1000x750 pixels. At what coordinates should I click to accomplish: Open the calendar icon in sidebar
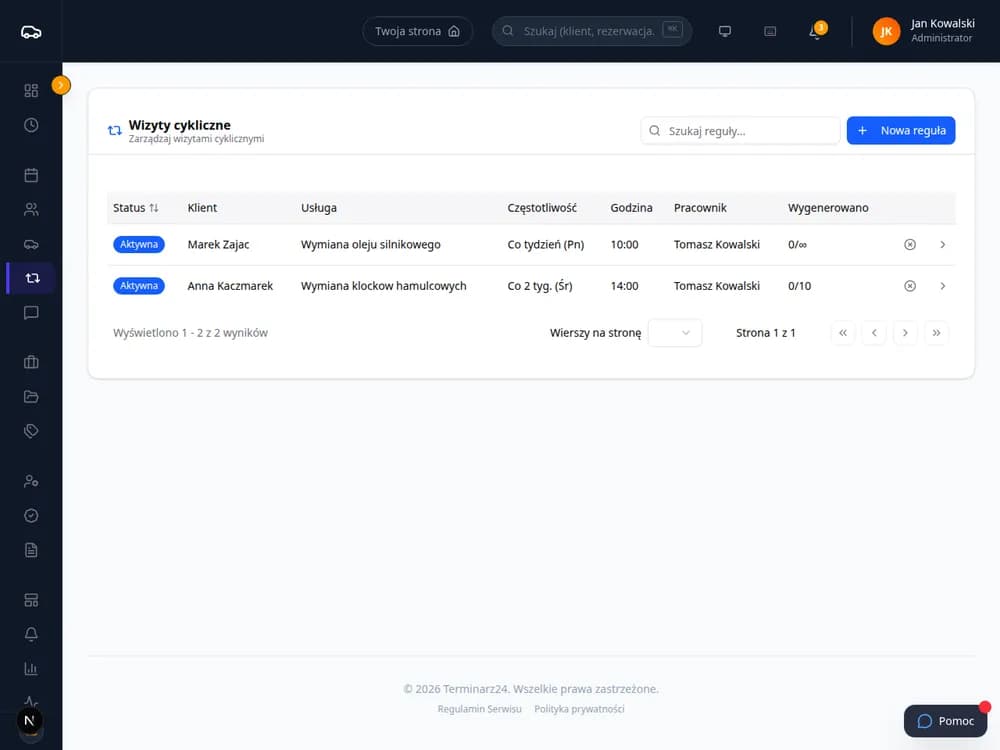(31, 175)
